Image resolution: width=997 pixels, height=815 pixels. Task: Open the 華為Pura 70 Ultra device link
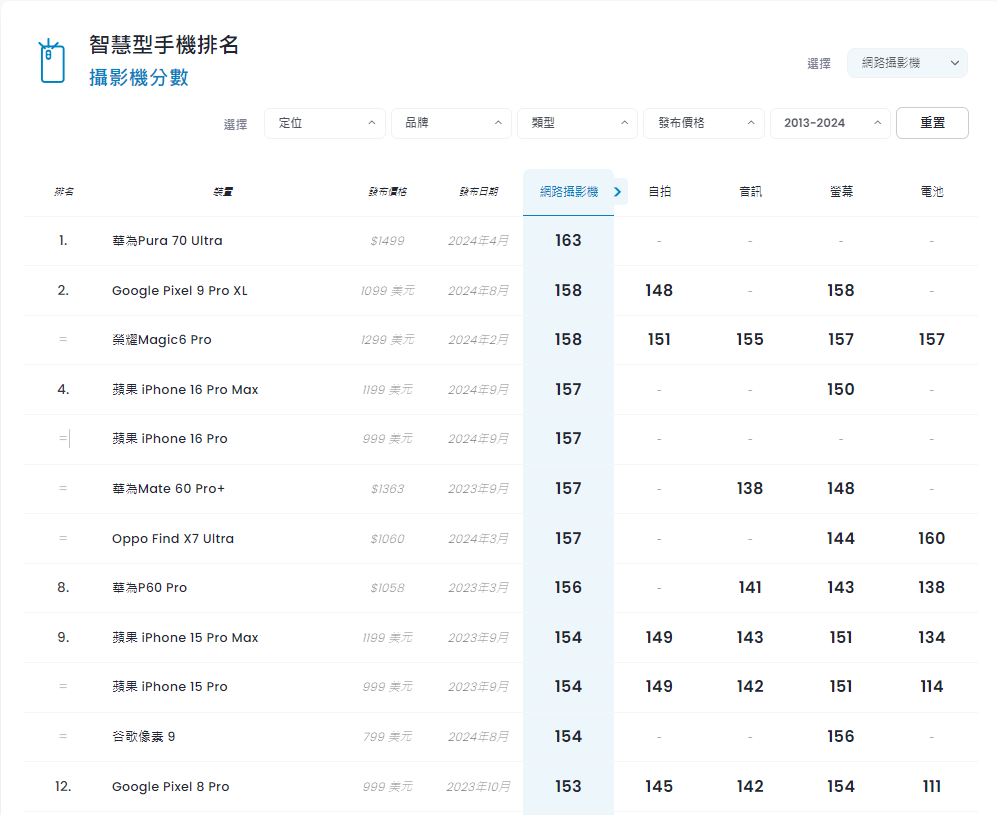coord(167,241)
